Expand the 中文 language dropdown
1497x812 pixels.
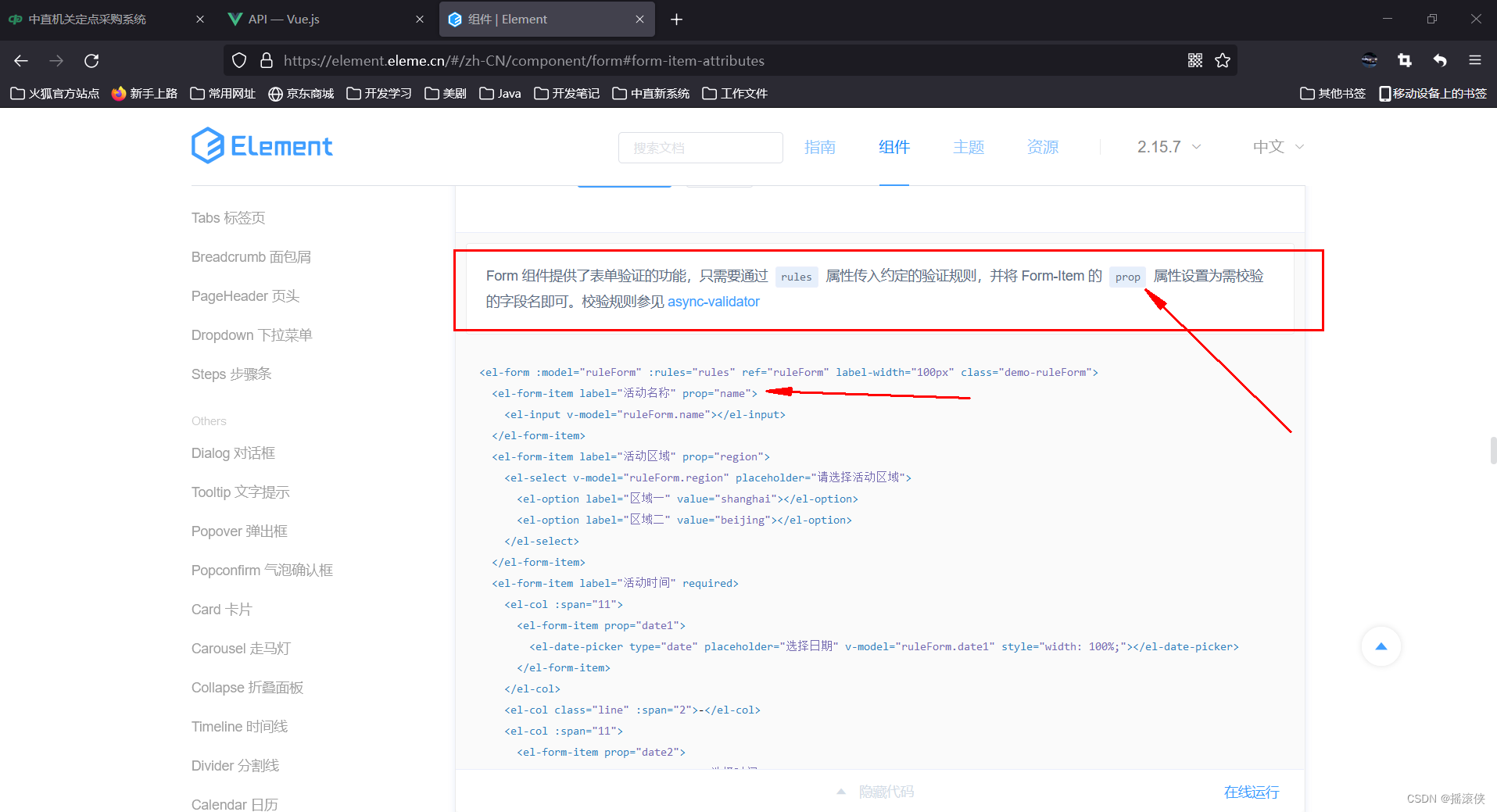point(1278,147)
